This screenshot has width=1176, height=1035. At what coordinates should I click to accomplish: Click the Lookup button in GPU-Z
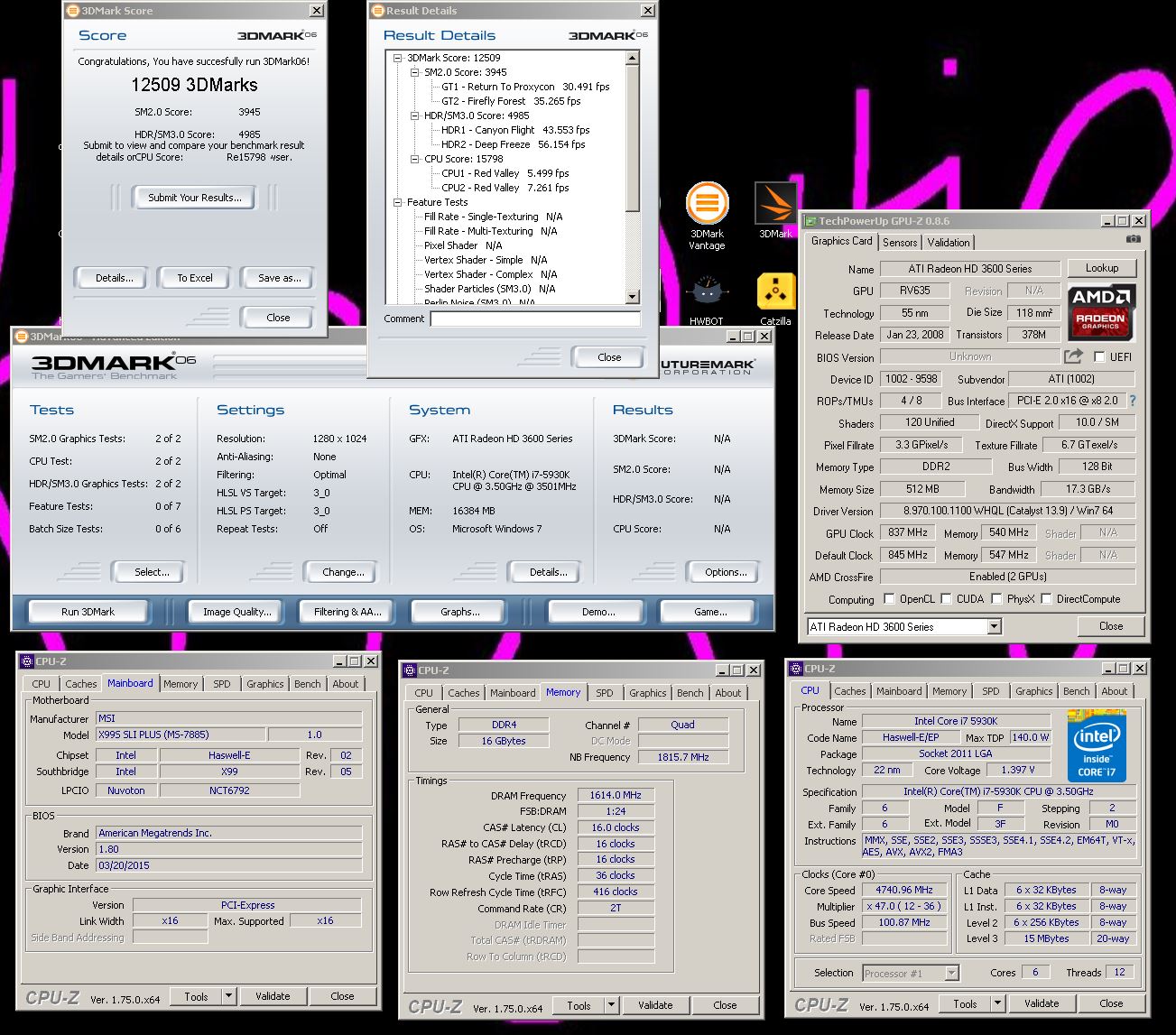pyautogui.click(x=1102, y=268)
